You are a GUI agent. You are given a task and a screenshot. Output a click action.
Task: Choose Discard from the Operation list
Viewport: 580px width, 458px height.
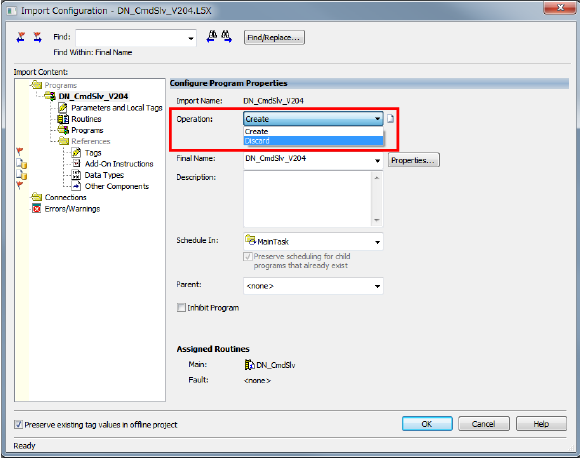pos(313,141)
